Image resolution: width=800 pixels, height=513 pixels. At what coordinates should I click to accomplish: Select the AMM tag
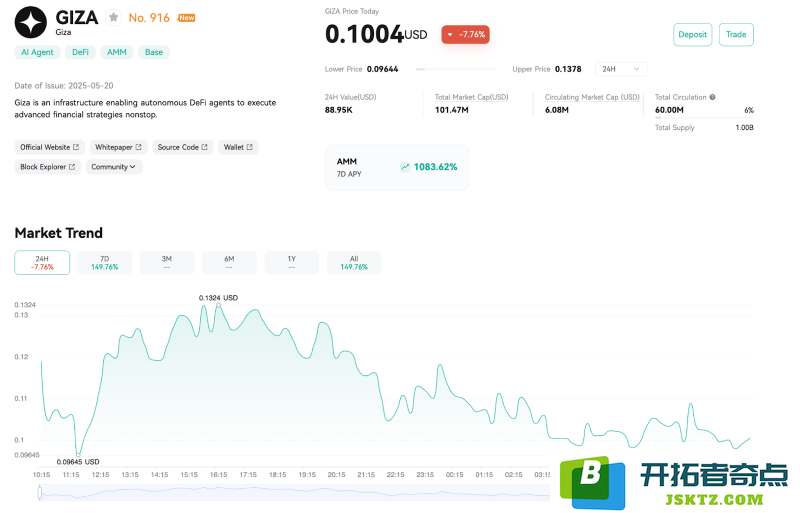coord(117,52)
